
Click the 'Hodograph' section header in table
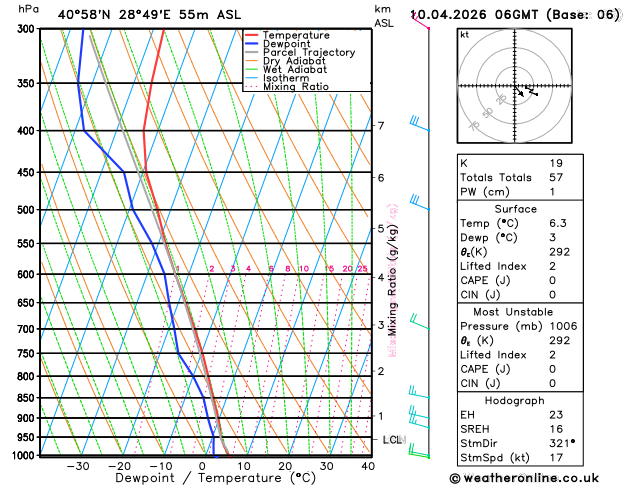click(515, 401)
